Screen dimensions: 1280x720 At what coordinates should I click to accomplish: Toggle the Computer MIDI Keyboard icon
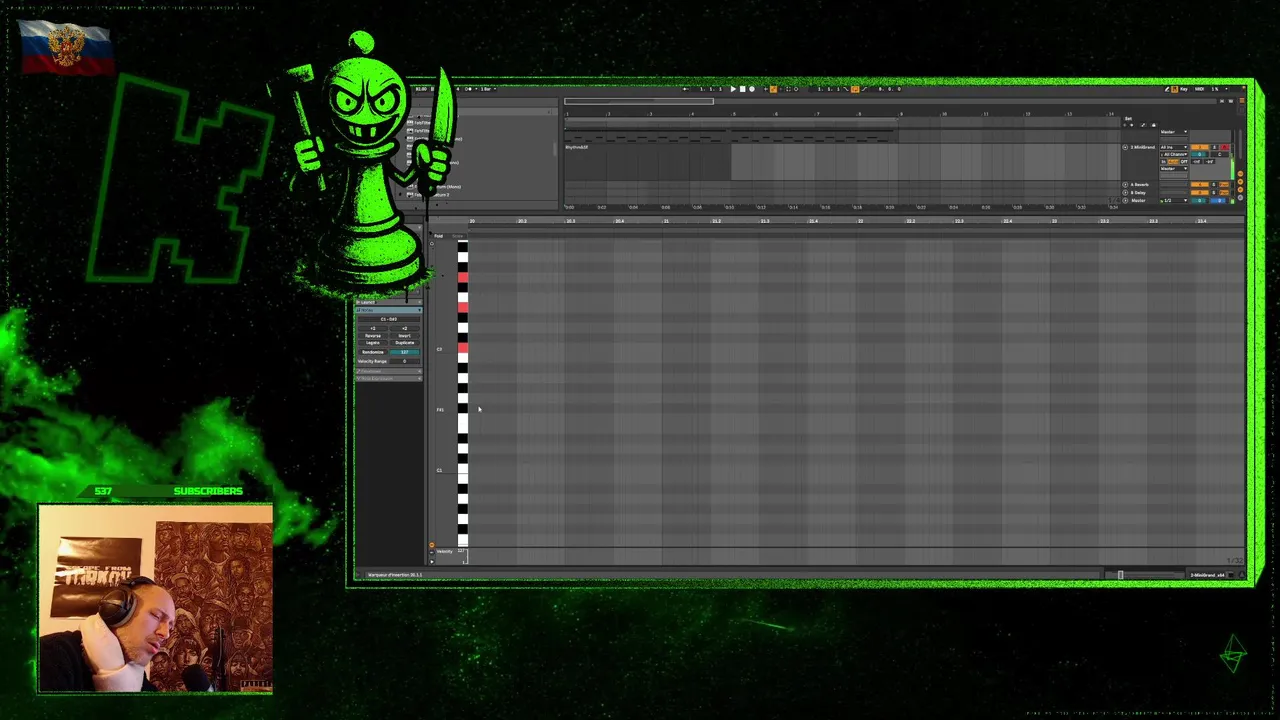(1175, 89)
